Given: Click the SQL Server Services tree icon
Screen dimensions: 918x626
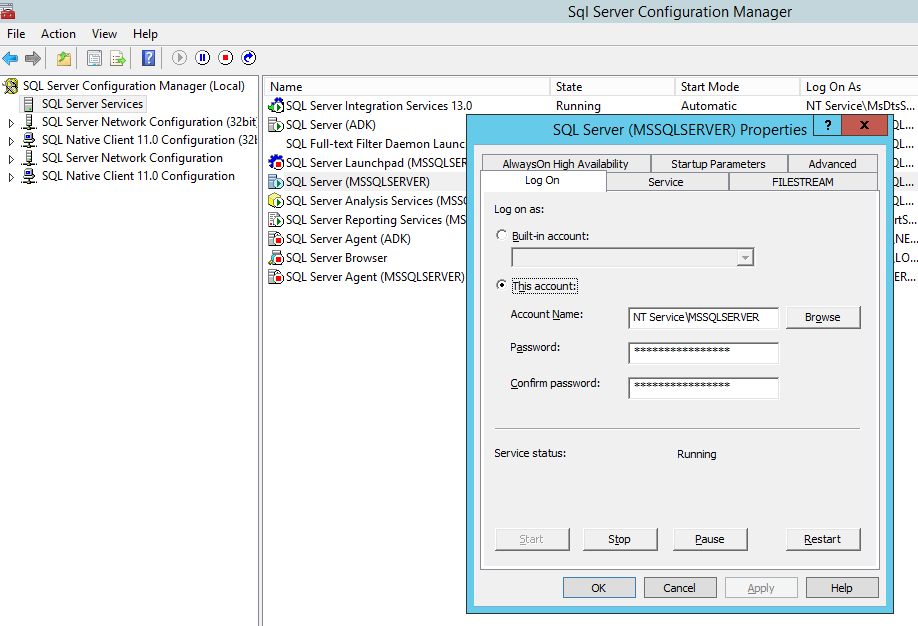Looking at the screenshot, I should [29, 104].
